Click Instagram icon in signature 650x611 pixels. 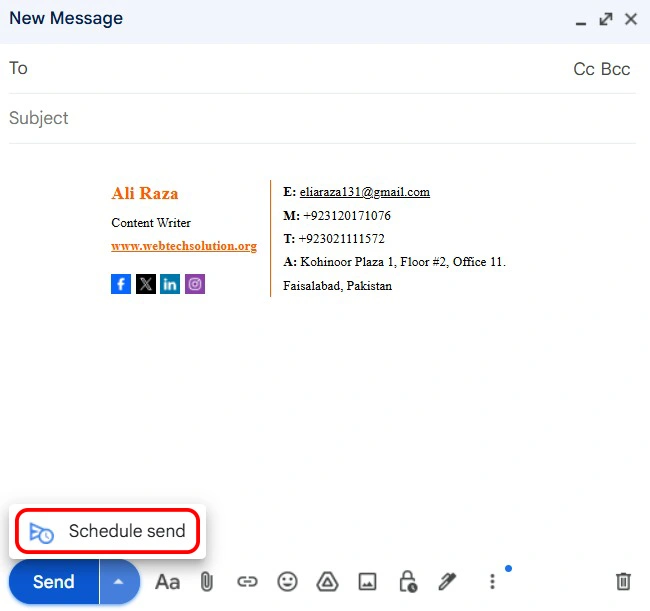[x=195, y=284]
